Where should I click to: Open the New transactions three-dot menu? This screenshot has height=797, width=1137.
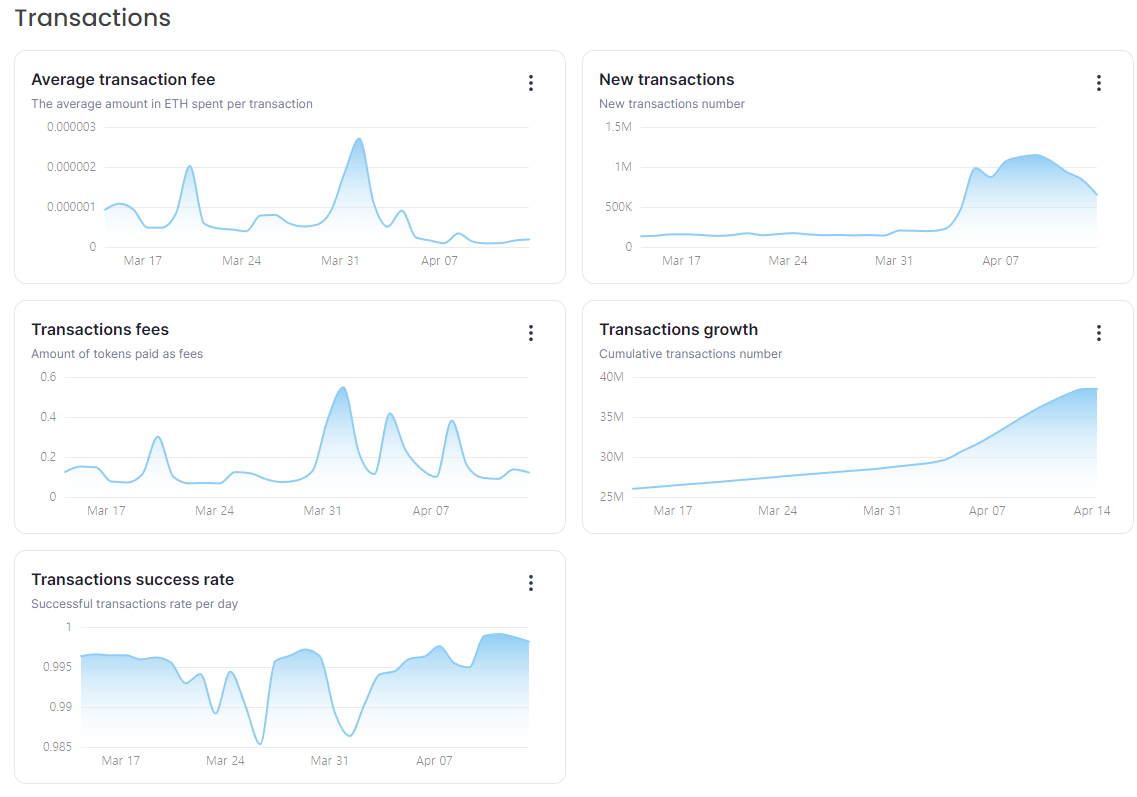(1099, 83)
